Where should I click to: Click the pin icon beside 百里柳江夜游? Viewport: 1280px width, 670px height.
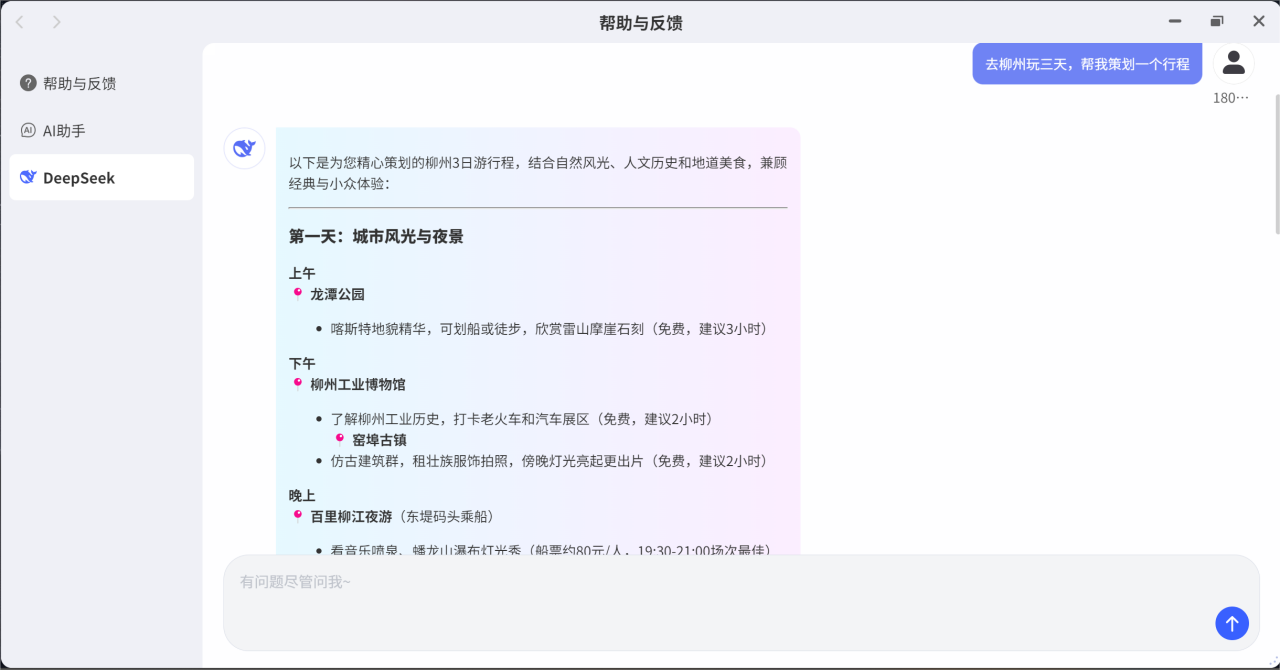(x=297, y=516)
